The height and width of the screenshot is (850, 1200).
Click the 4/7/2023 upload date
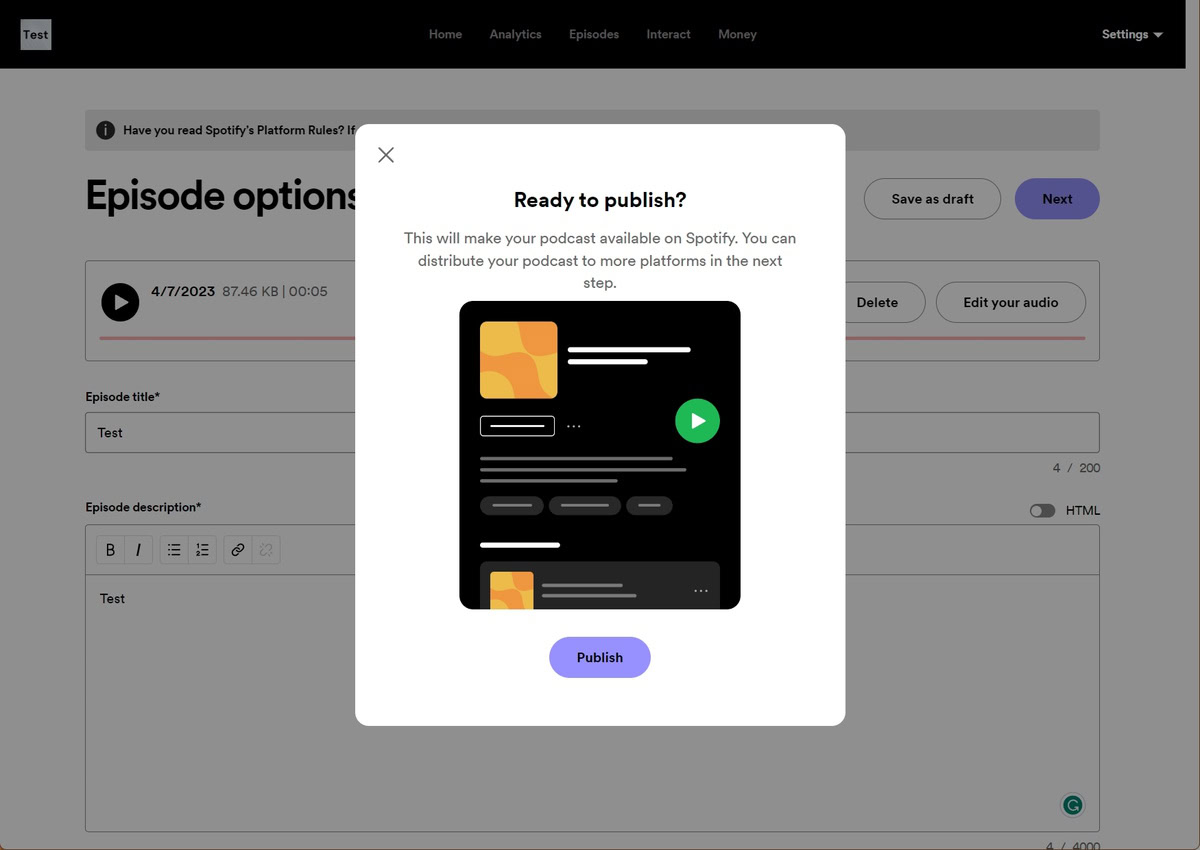(x=183, y=291)
